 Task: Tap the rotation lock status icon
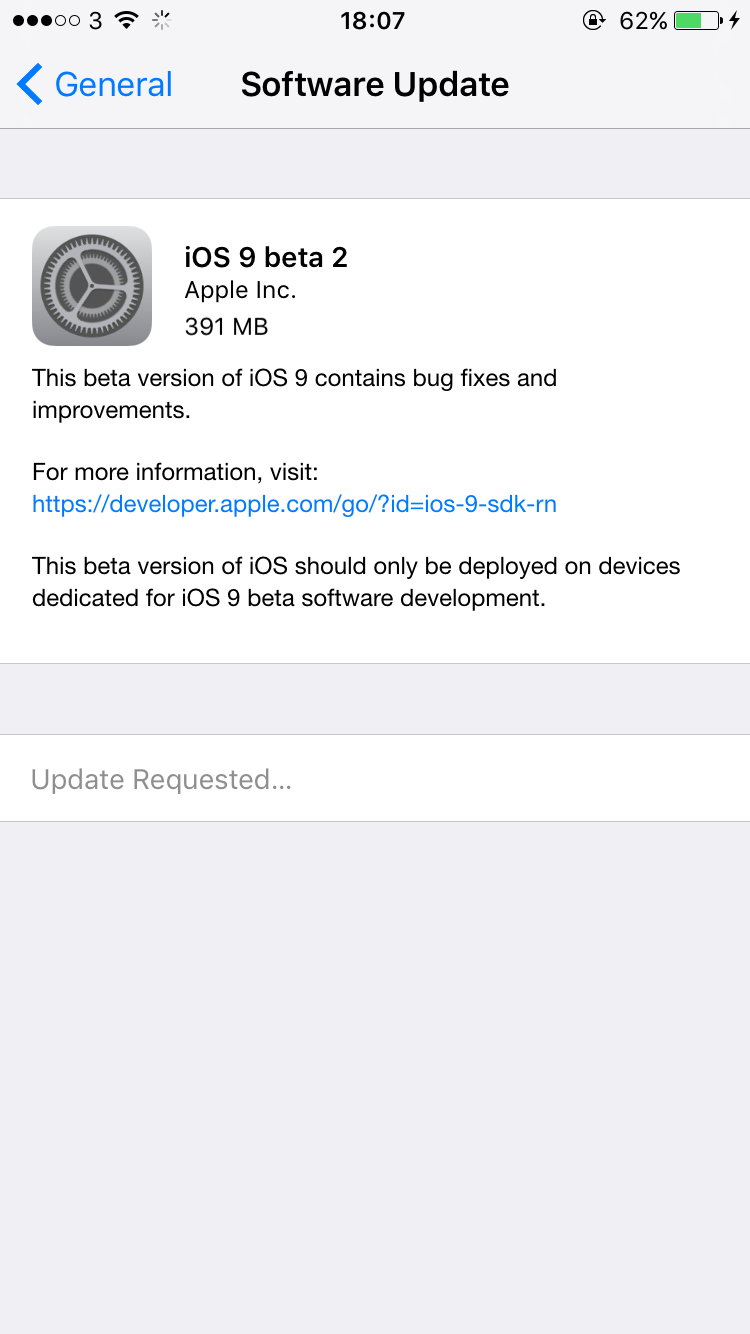coord(594,20)
